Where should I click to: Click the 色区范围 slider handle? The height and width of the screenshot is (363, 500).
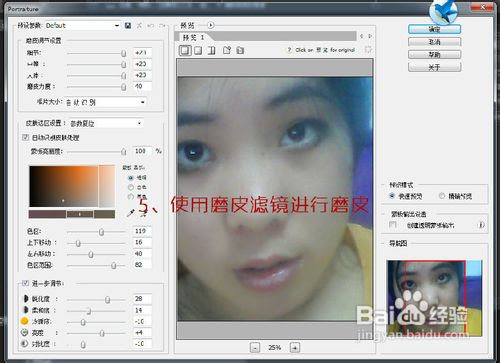[x=114, y=265]
